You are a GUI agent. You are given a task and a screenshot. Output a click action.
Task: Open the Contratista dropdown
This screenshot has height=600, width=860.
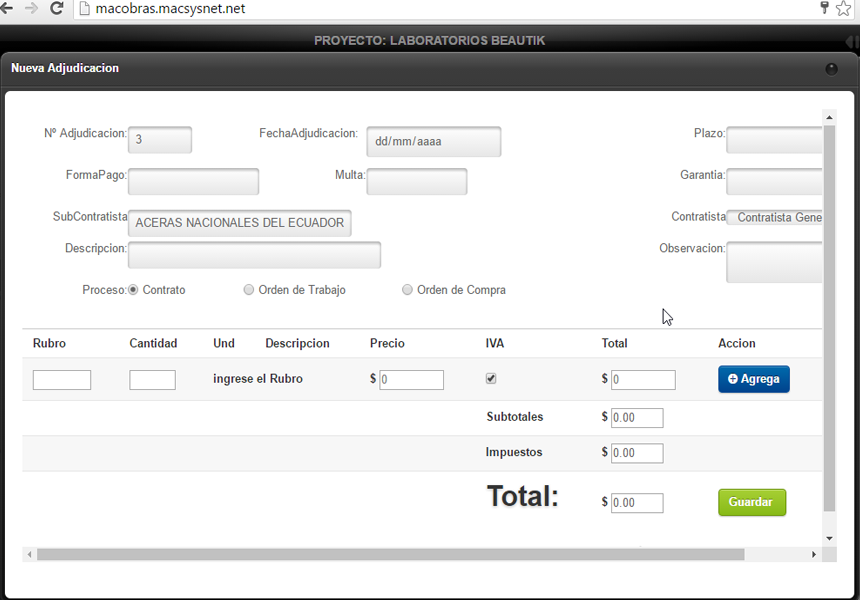pos(775,217)
